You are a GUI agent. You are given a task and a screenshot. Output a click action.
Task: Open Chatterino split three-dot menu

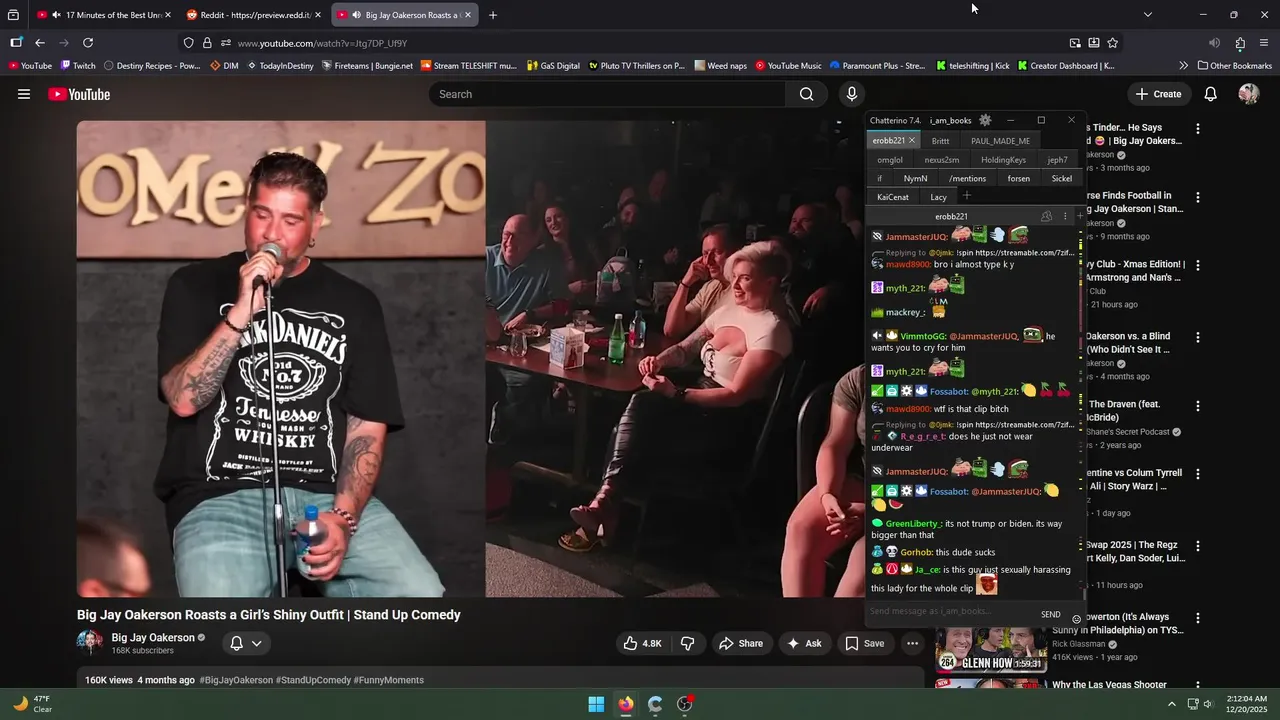click(x=1064, y=216)
